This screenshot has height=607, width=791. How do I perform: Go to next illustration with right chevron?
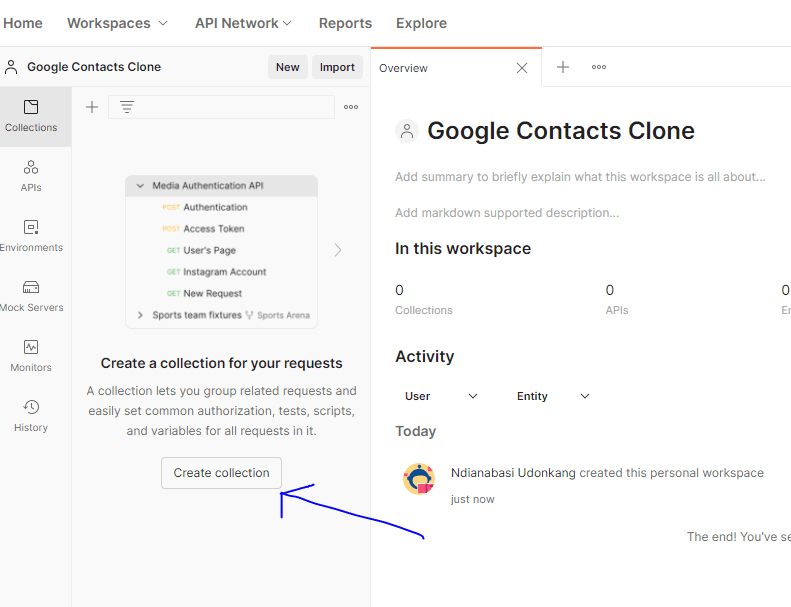coord(337,250)
